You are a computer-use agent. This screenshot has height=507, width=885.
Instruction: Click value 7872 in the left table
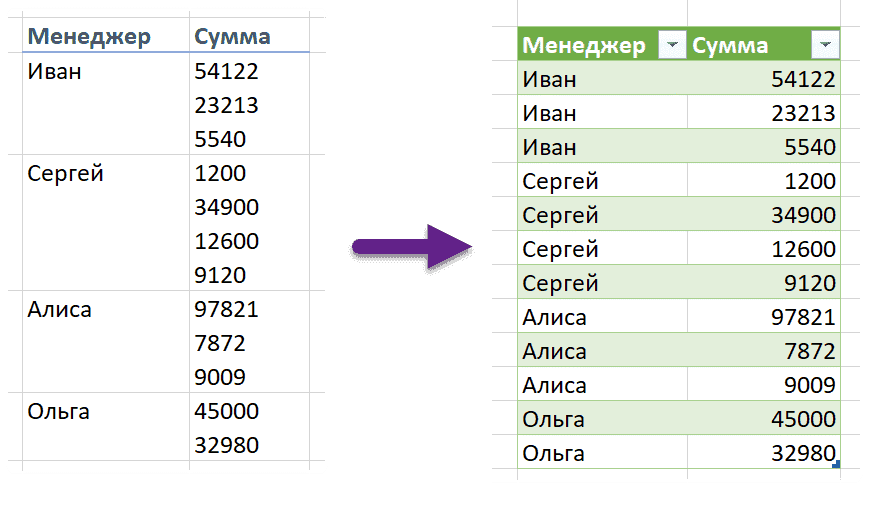[x=220, y=343]
